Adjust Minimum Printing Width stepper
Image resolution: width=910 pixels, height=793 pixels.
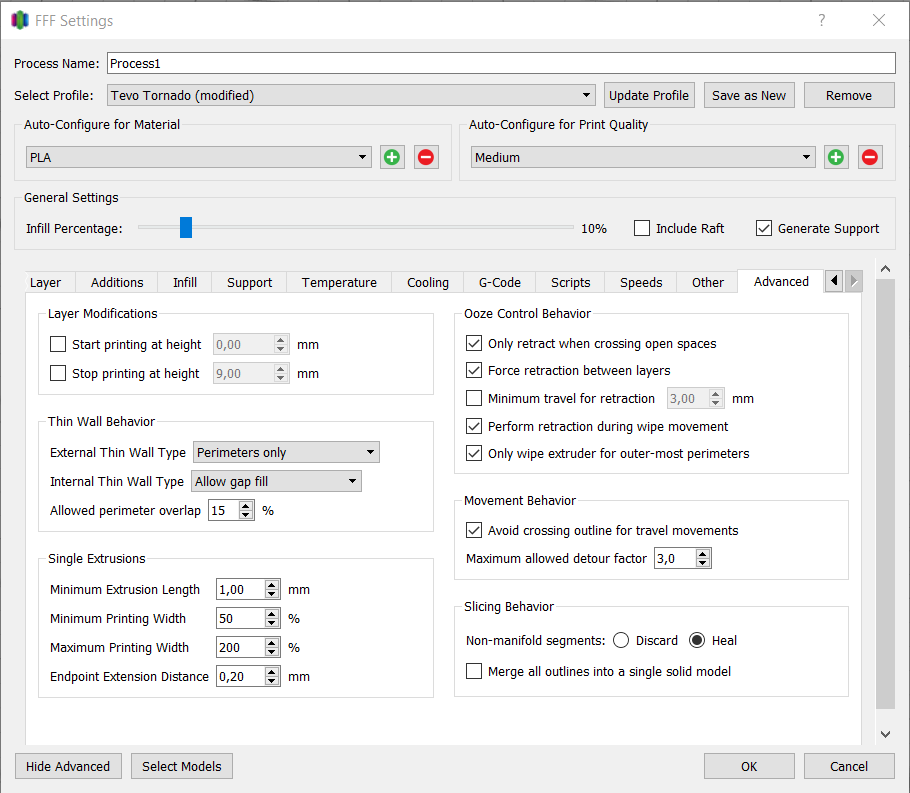(x=272, y=618)
